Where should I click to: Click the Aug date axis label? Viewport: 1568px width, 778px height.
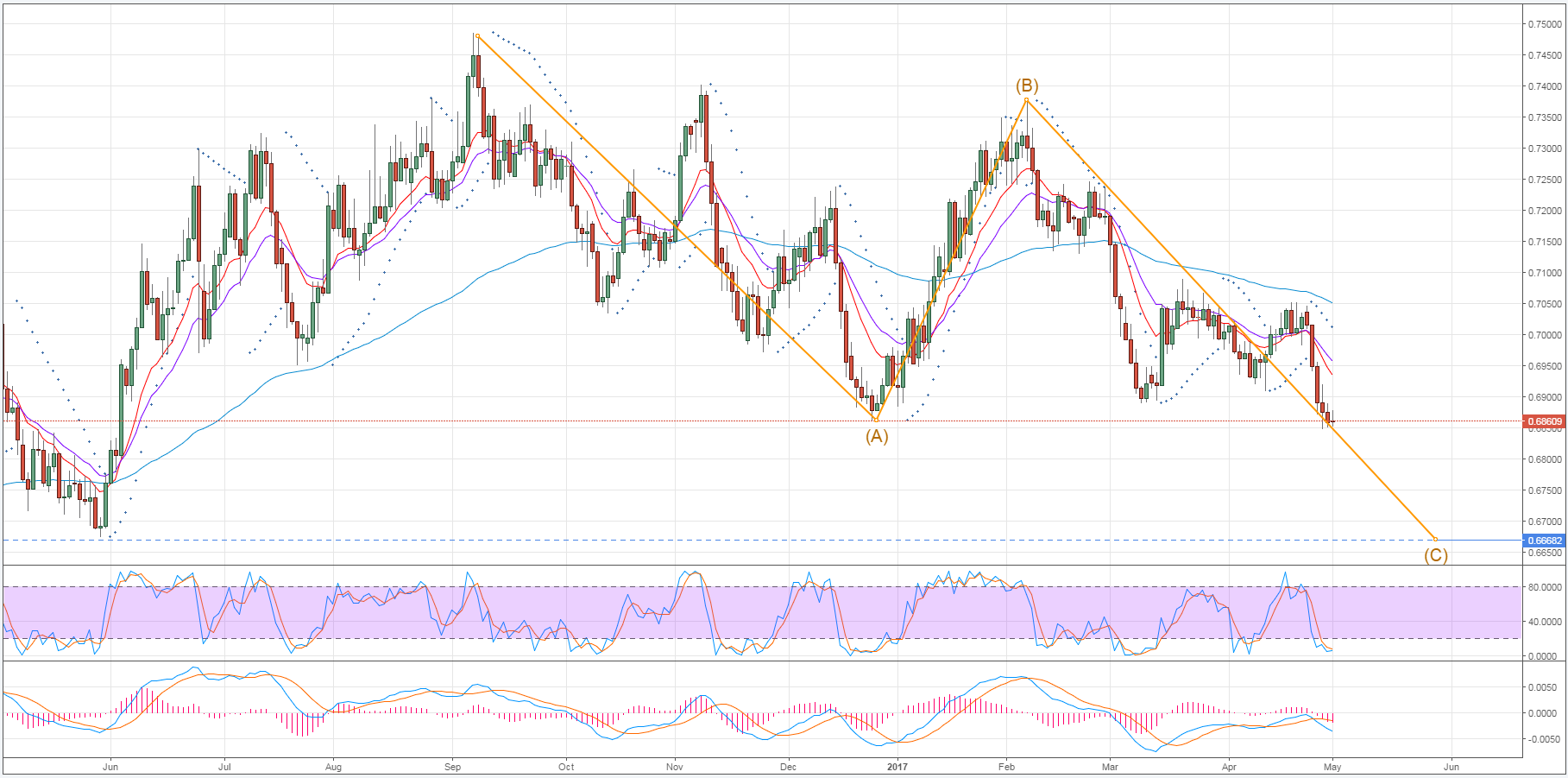334,767
